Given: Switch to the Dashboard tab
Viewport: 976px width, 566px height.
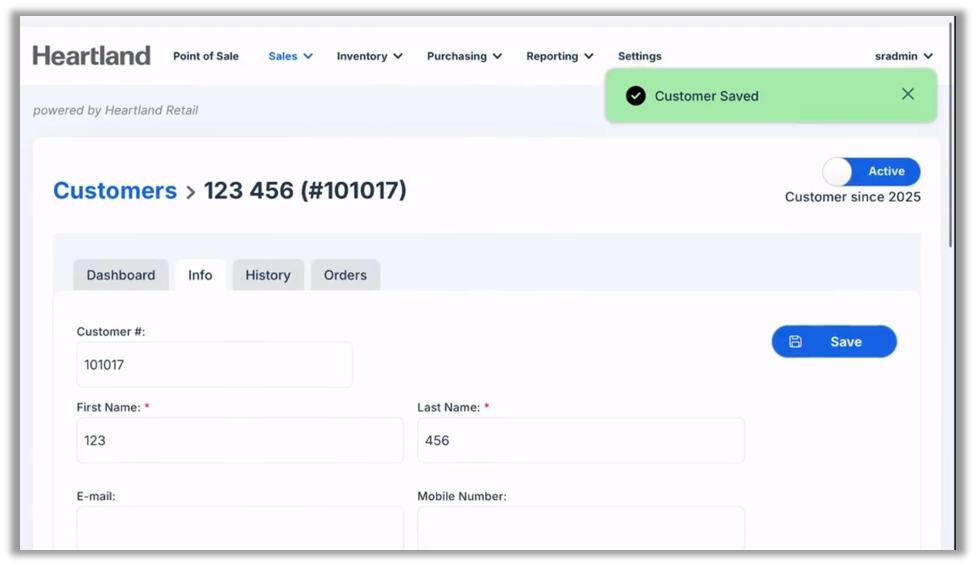Looking at the screenshot, I should pos(121,275).
